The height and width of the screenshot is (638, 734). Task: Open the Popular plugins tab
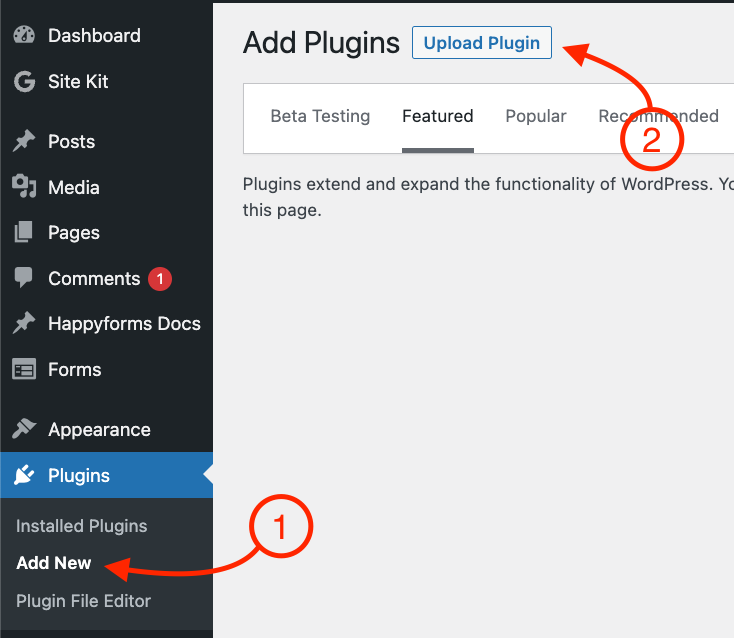(536, 116)
